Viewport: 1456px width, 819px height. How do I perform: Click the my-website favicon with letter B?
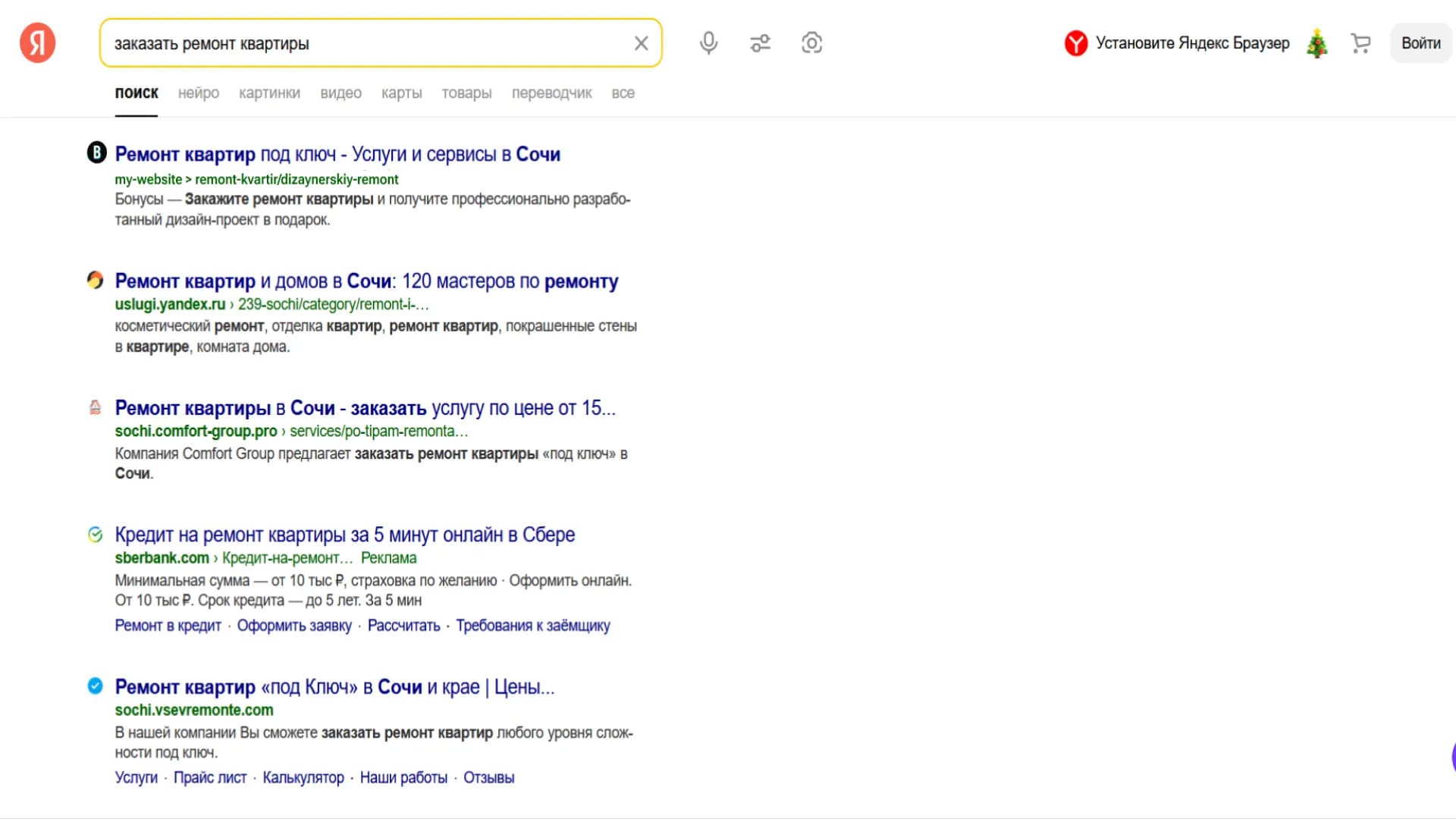[x=96, y=152]
